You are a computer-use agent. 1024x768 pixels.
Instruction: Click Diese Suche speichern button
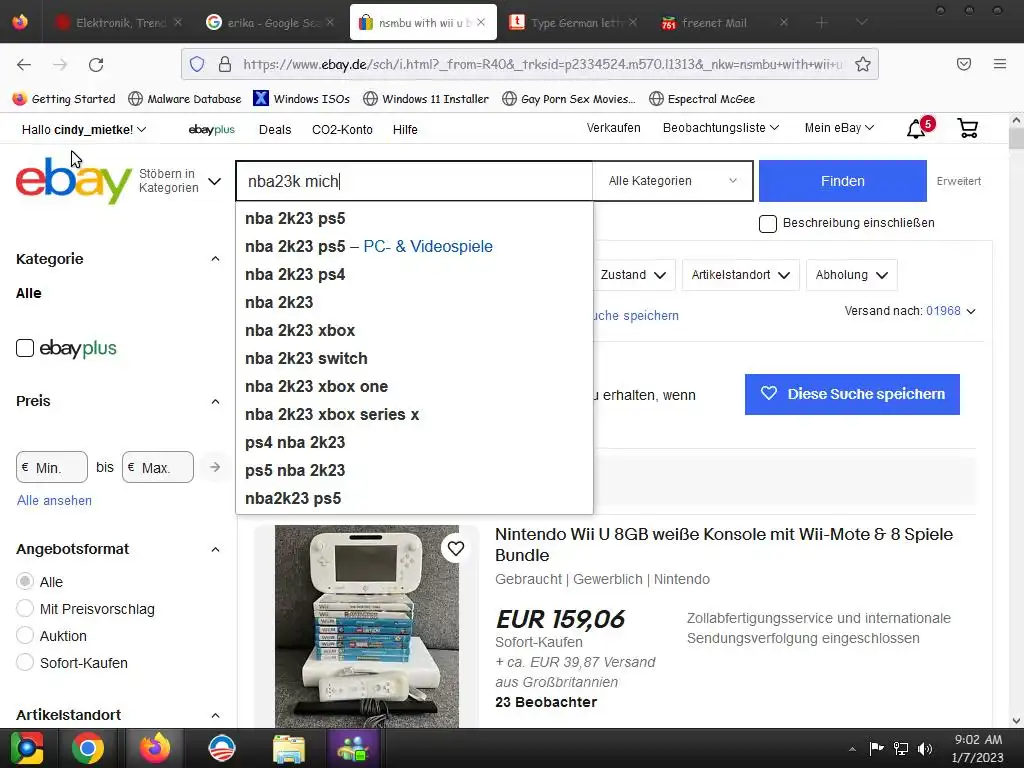[852, 394]
